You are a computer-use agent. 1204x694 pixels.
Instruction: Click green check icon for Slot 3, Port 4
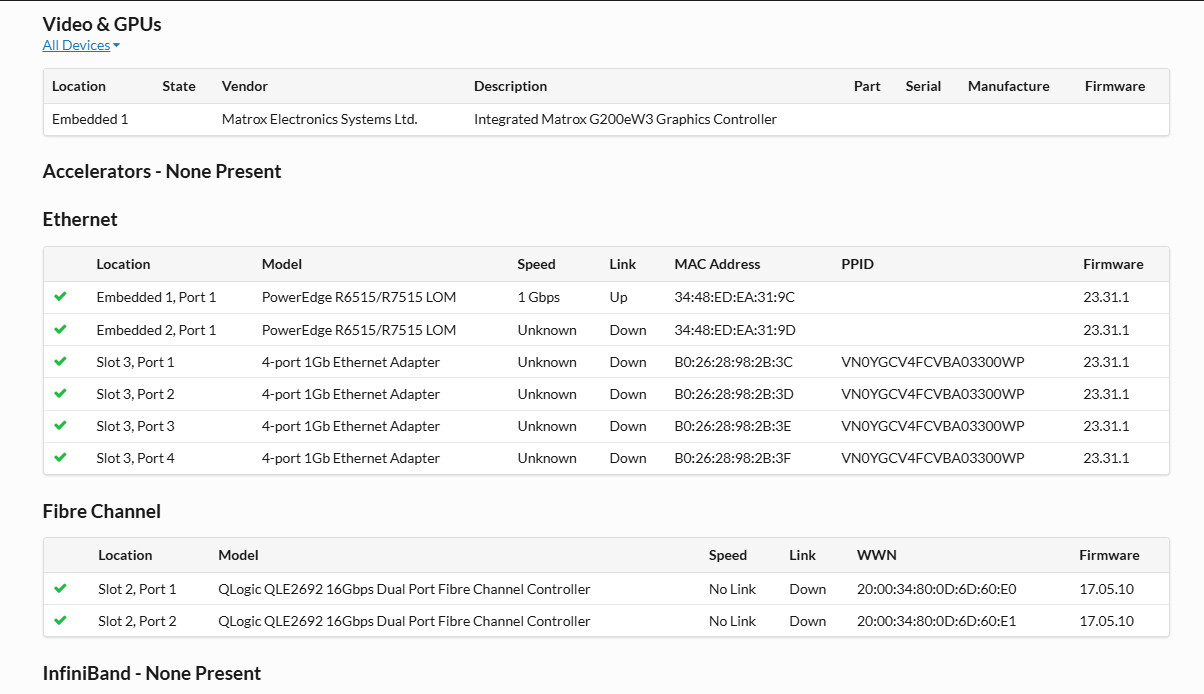pos(60,457)
